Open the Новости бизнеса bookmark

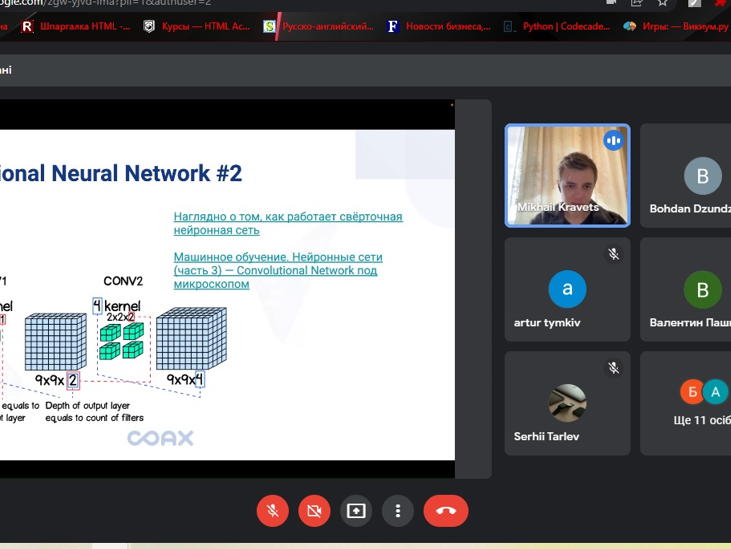tap(438, 27)
